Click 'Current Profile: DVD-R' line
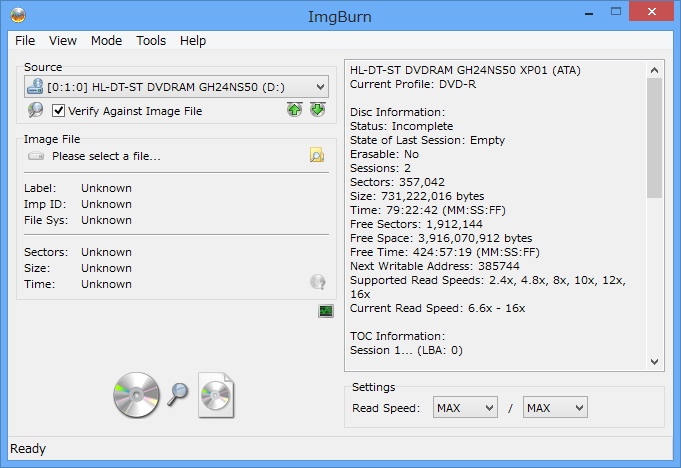The width and height of the screenshot is (681, 468). [x=413, y=84]
